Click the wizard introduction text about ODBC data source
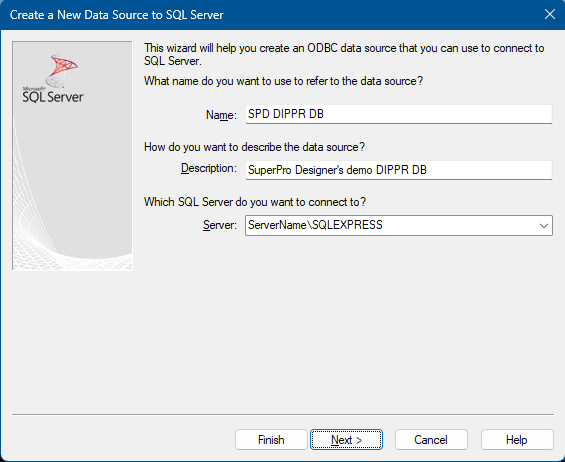Screen dimensions: 565x462 coord(344,54)
